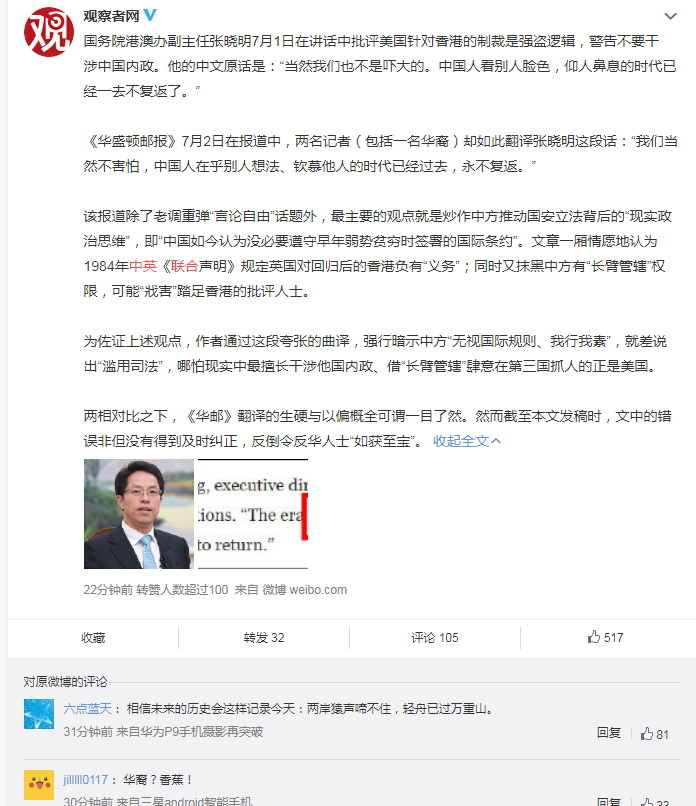The width and height of the screenshot is (696, 806).
Task: Like the 六点蓝天 comment with 81 likes
Action: pyautogui.click(x=654, y=734)
